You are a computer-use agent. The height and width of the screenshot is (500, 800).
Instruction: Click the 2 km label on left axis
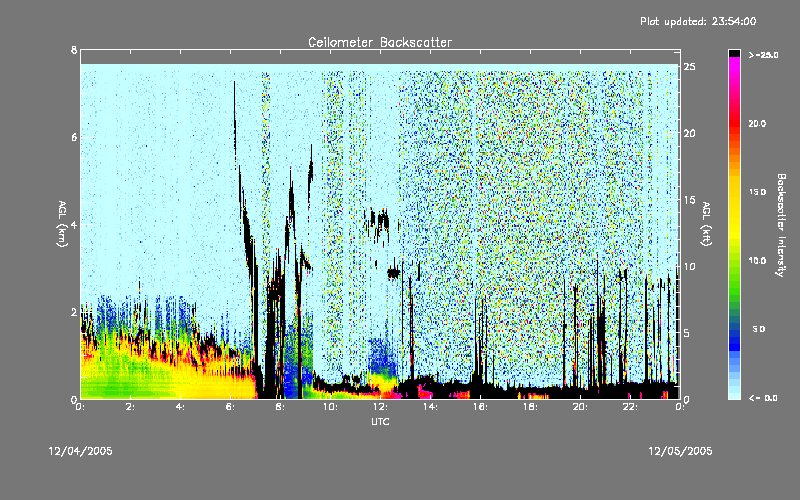point(74,312)
